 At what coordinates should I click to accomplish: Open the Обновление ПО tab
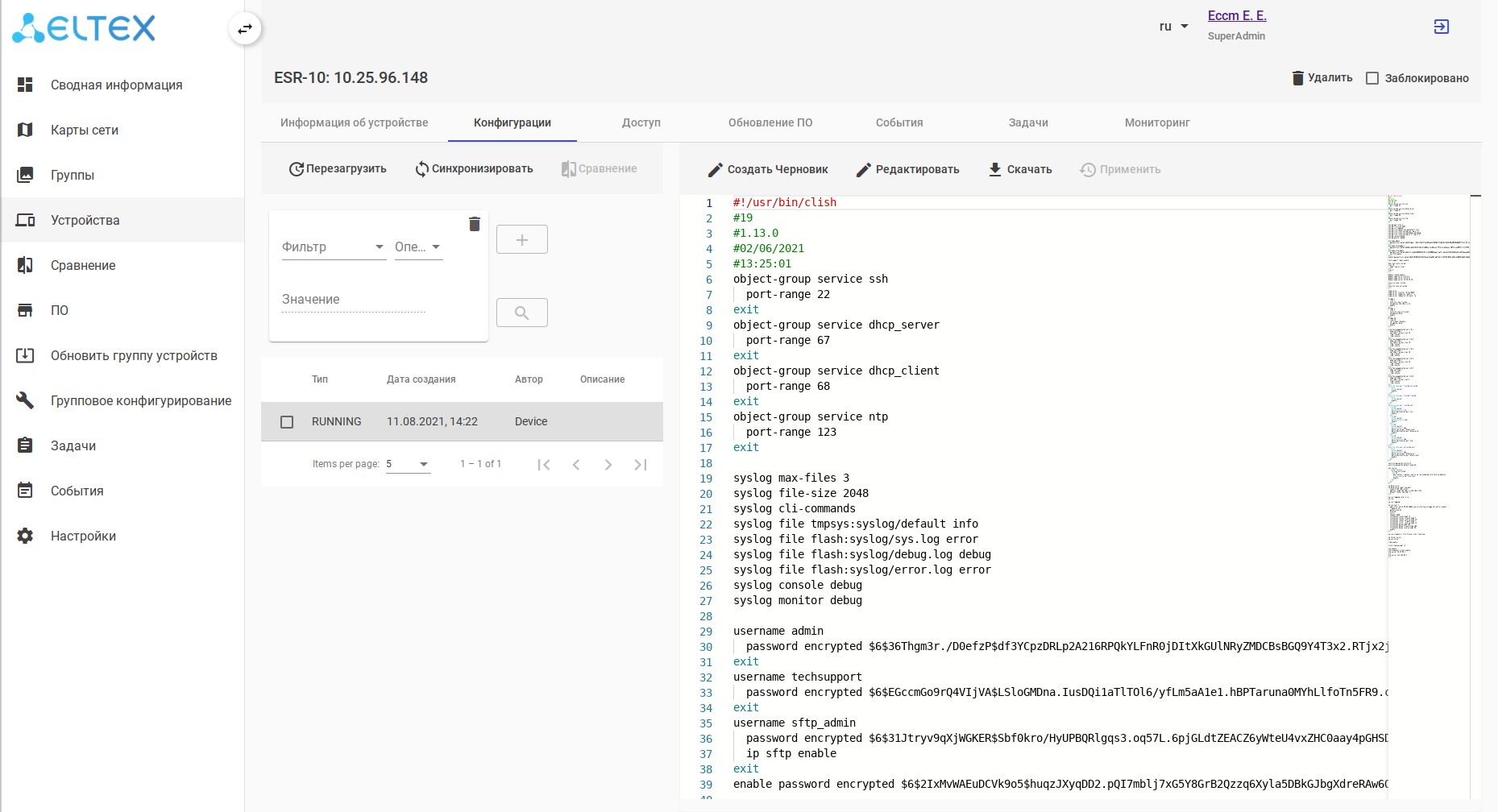[770, 122]
